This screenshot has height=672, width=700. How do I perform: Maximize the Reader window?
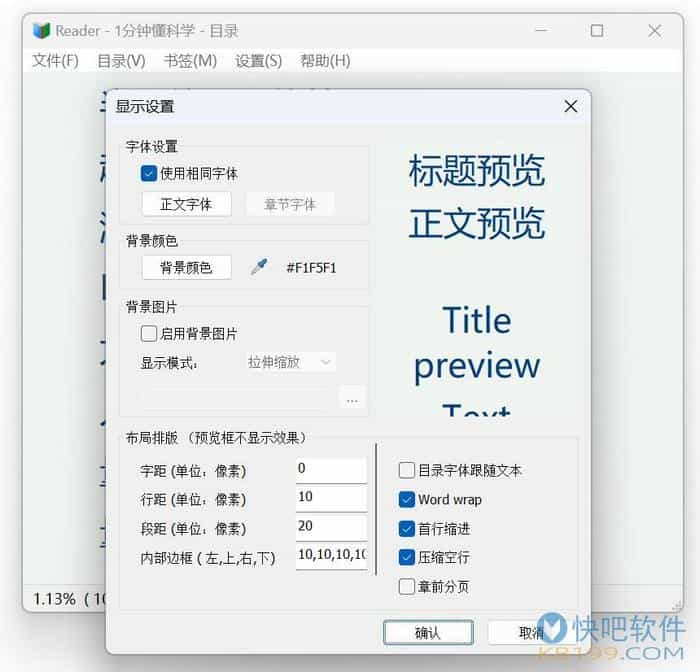597,31
